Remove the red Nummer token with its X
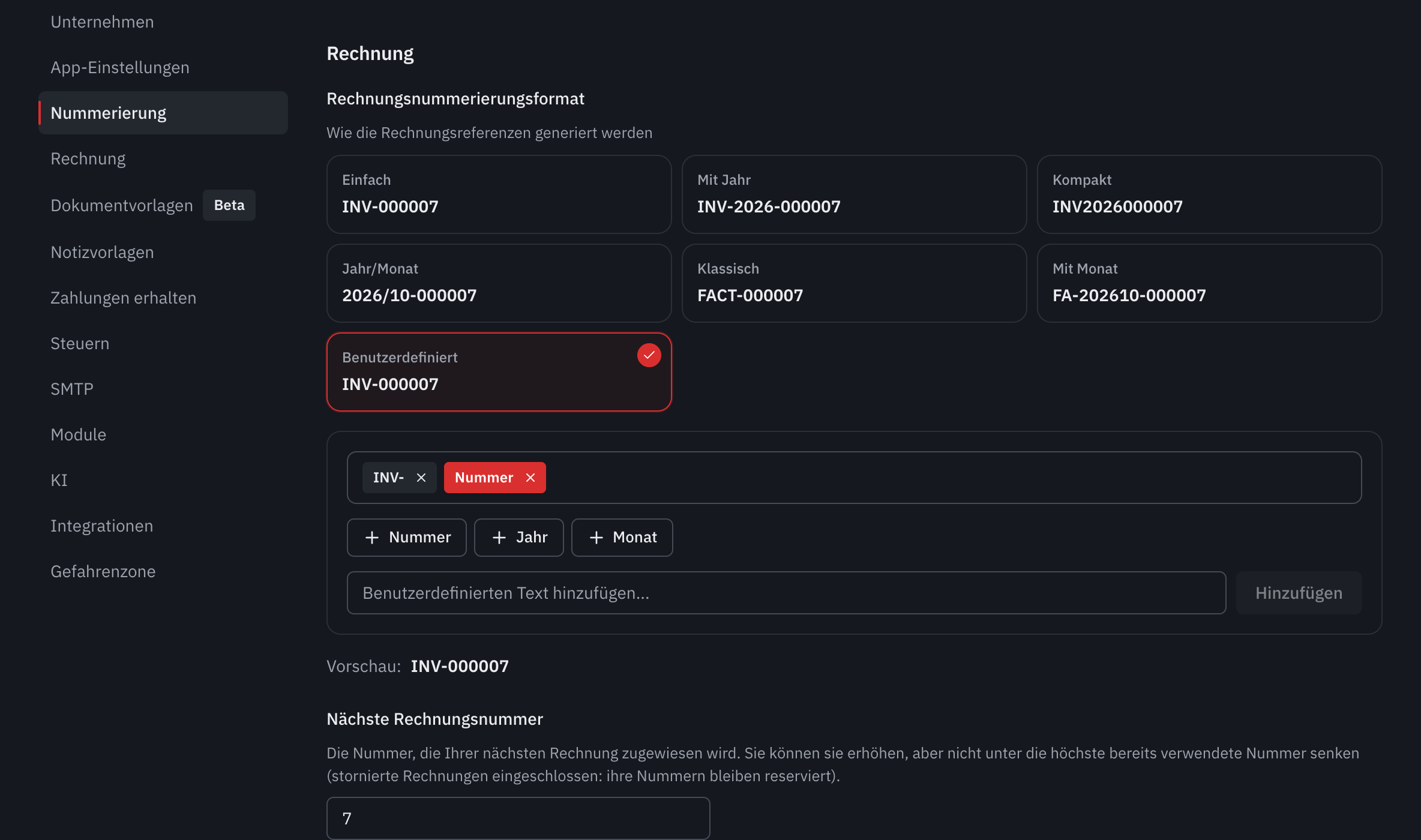The width and height of the screenshot is (1421, 840). (530, 478)
